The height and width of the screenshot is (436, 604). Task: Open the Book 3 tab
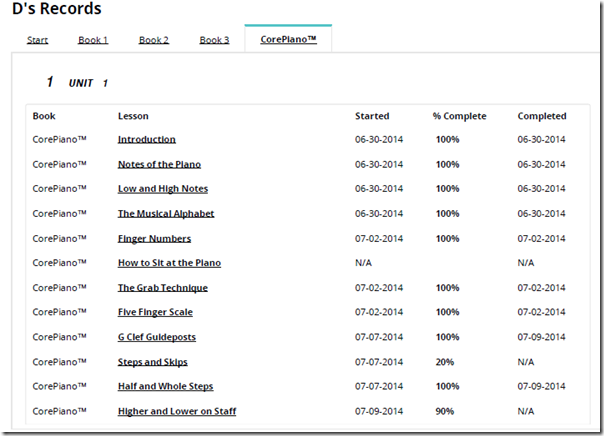[214, 40]
